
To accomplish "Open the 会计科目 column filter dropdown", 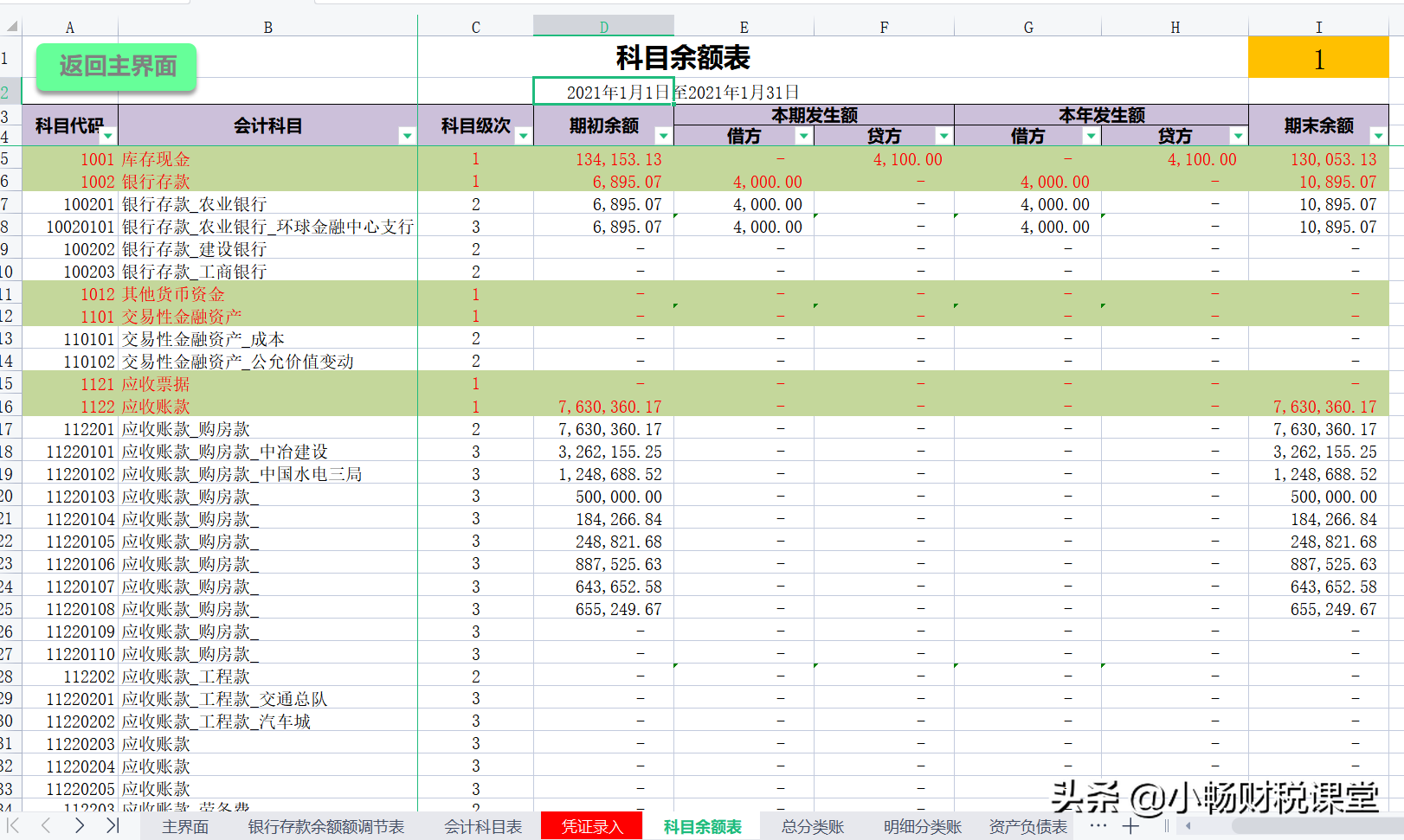I will pos(407,136).
